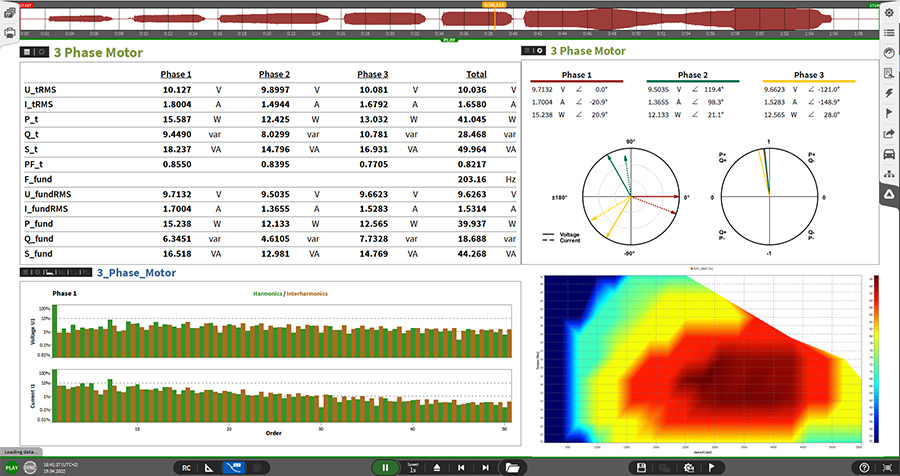Expand the playback Speed 1x selector
Image resolution: width=900 pixels, height=476 pixels.
point(412,467)
